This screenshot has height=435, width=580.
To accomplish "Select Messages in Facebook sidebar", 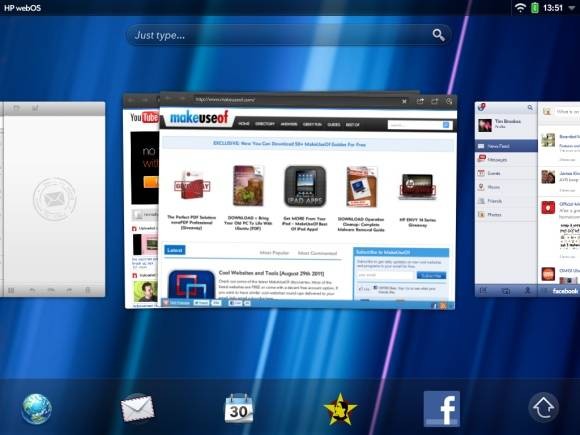I will 506,159.
